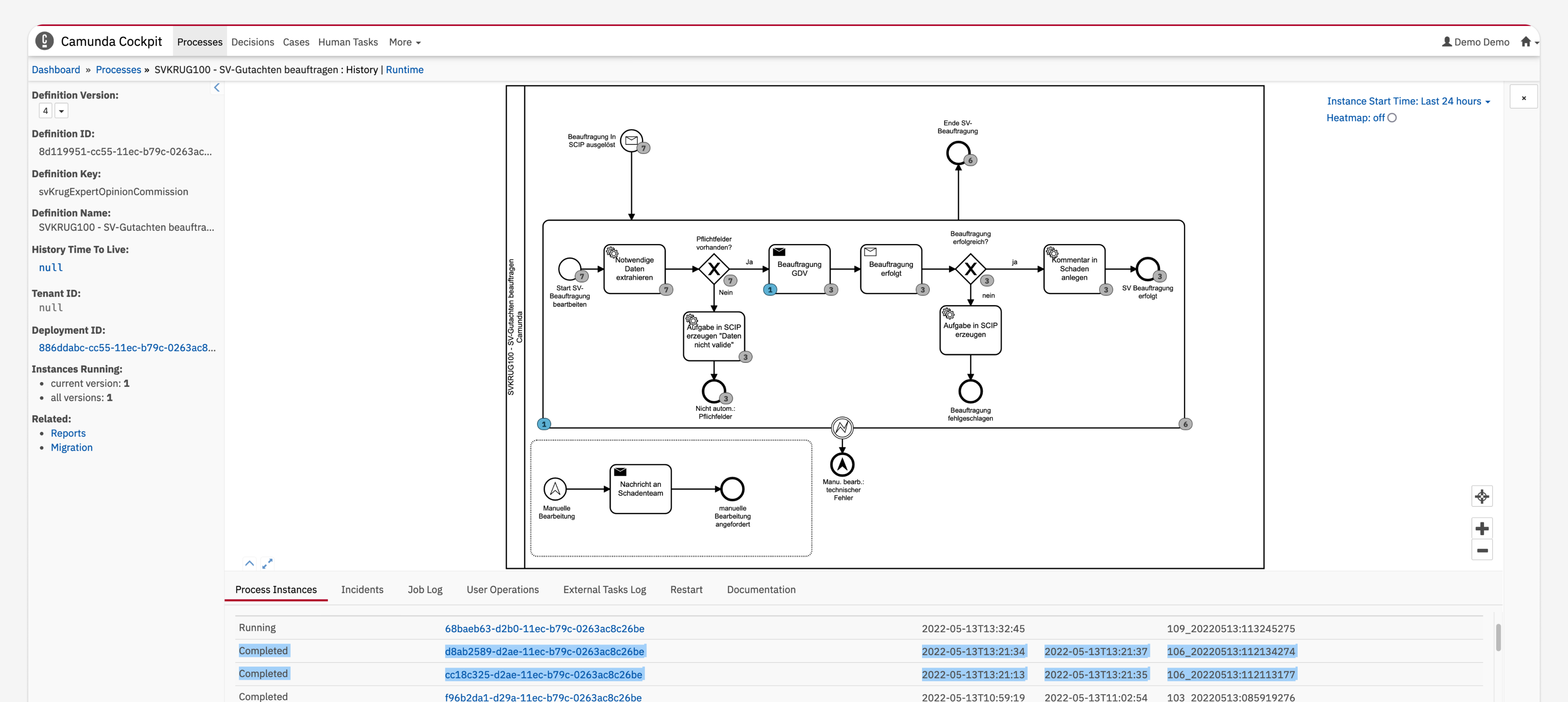Viewport: 1568px width, 702px height.
Task: Select the Daten nicht valide service task
Action: click(x=714, y=336)
